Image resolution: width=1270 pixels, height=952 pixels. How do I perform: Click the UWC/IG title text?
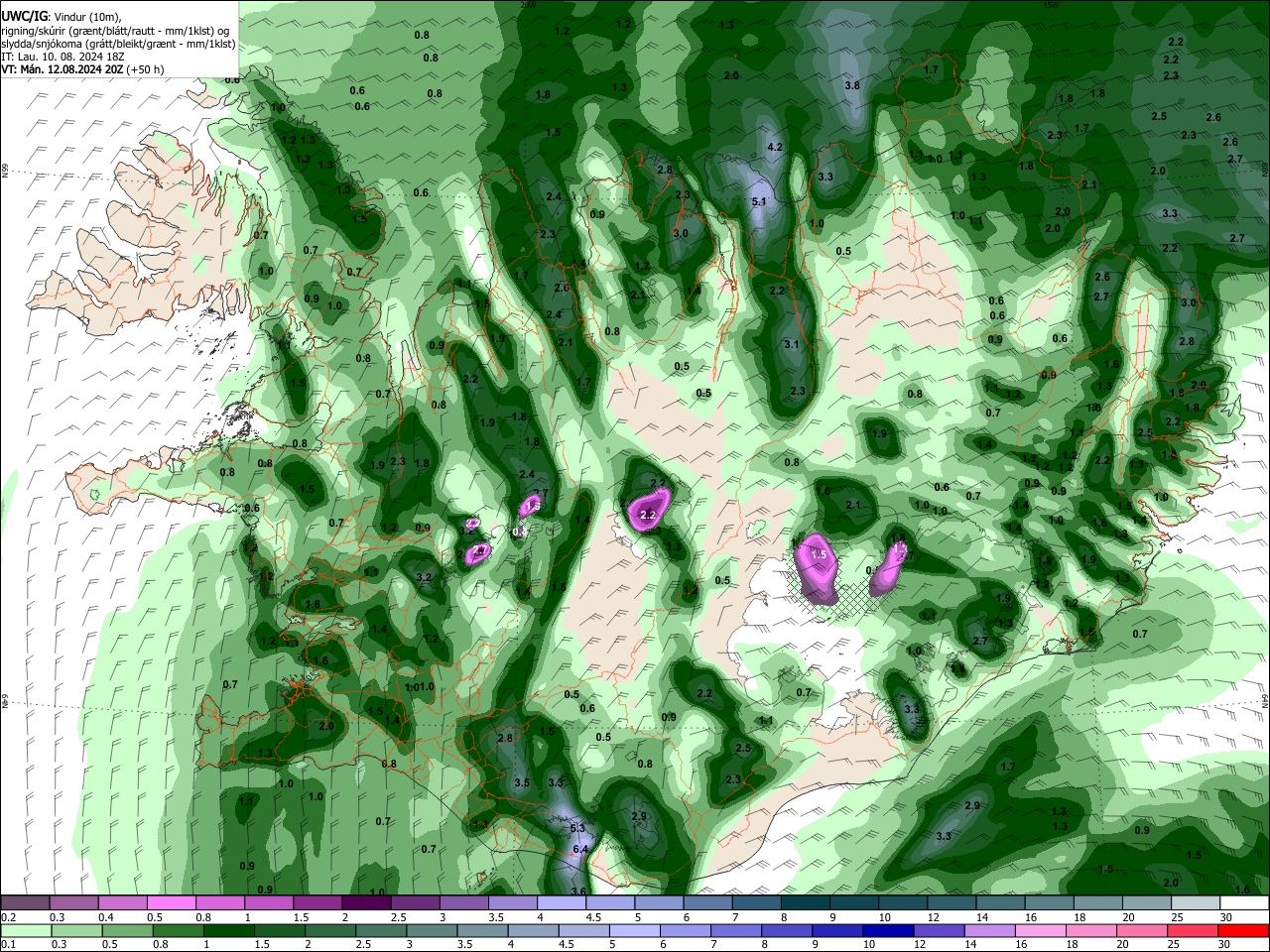pos(23,17)
